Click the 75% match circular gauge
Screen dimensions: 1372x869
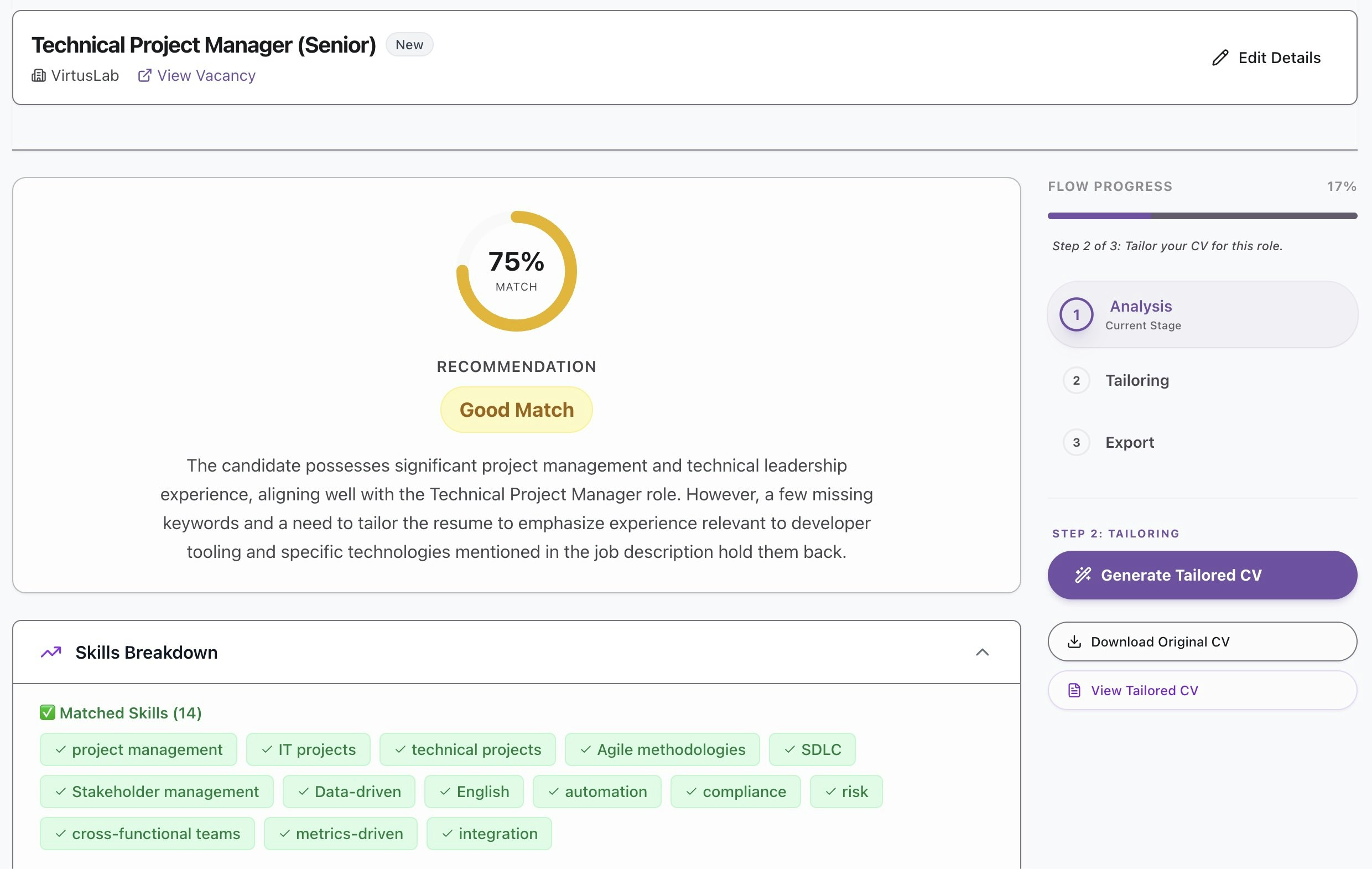click(x=516, y=271)
